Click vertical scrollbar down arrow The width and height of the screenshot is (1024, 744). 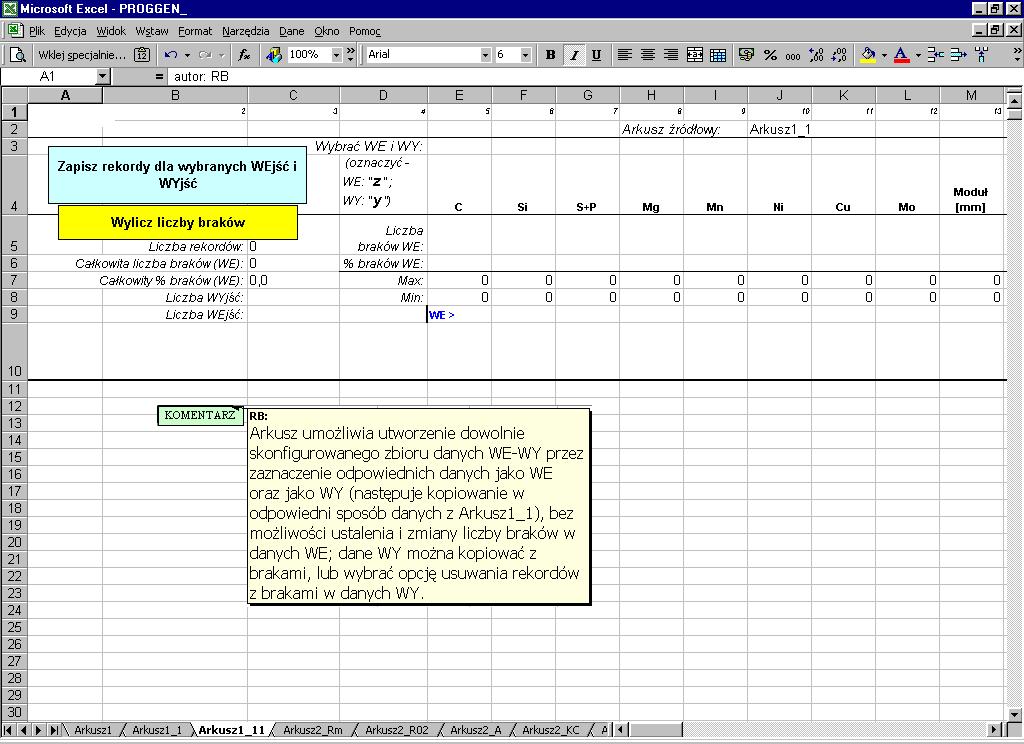coord(1014,715)
